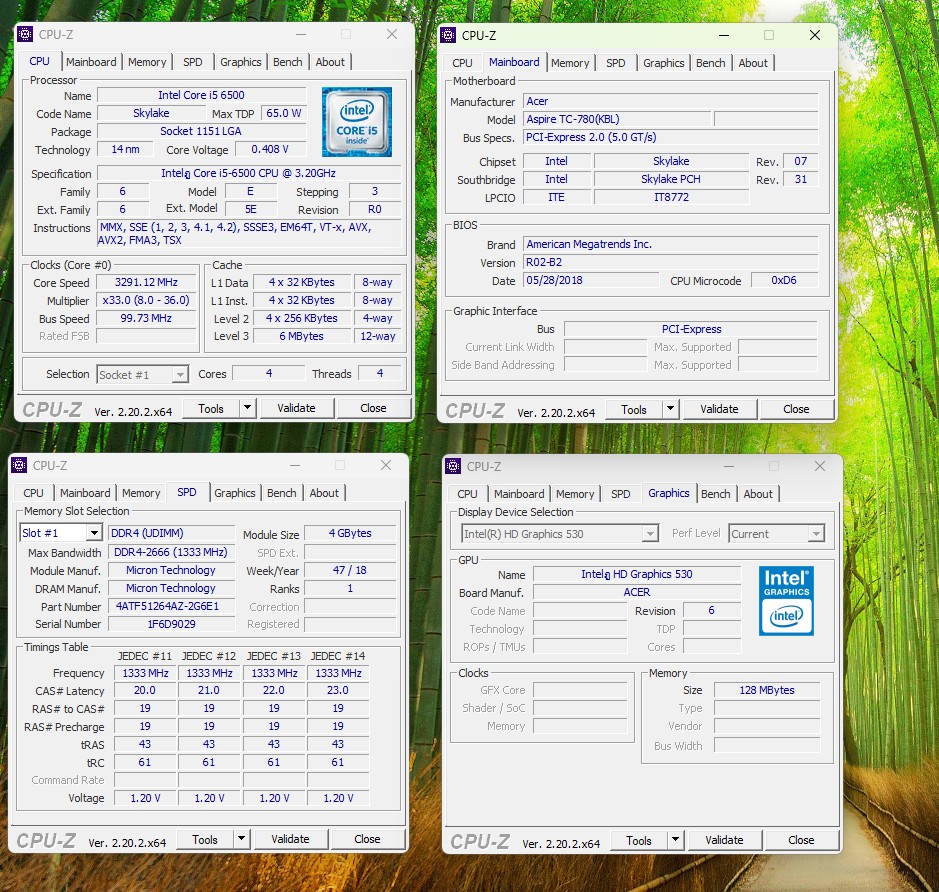Click LPCIO model field IT8772
Image resolution: width=939 pixels, height=892 pixels.
coord(671,197)
